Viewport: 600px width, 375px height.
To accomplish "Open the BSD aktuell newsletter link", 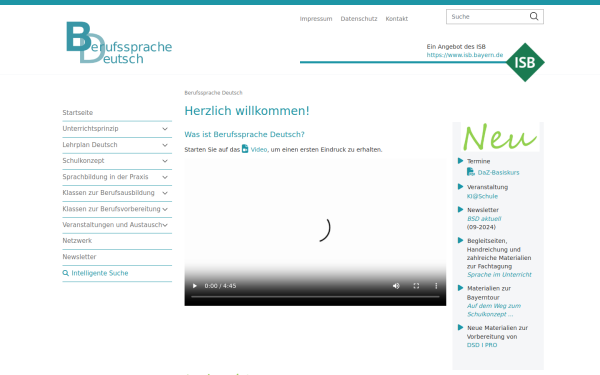I will click(x=484, y=219).
